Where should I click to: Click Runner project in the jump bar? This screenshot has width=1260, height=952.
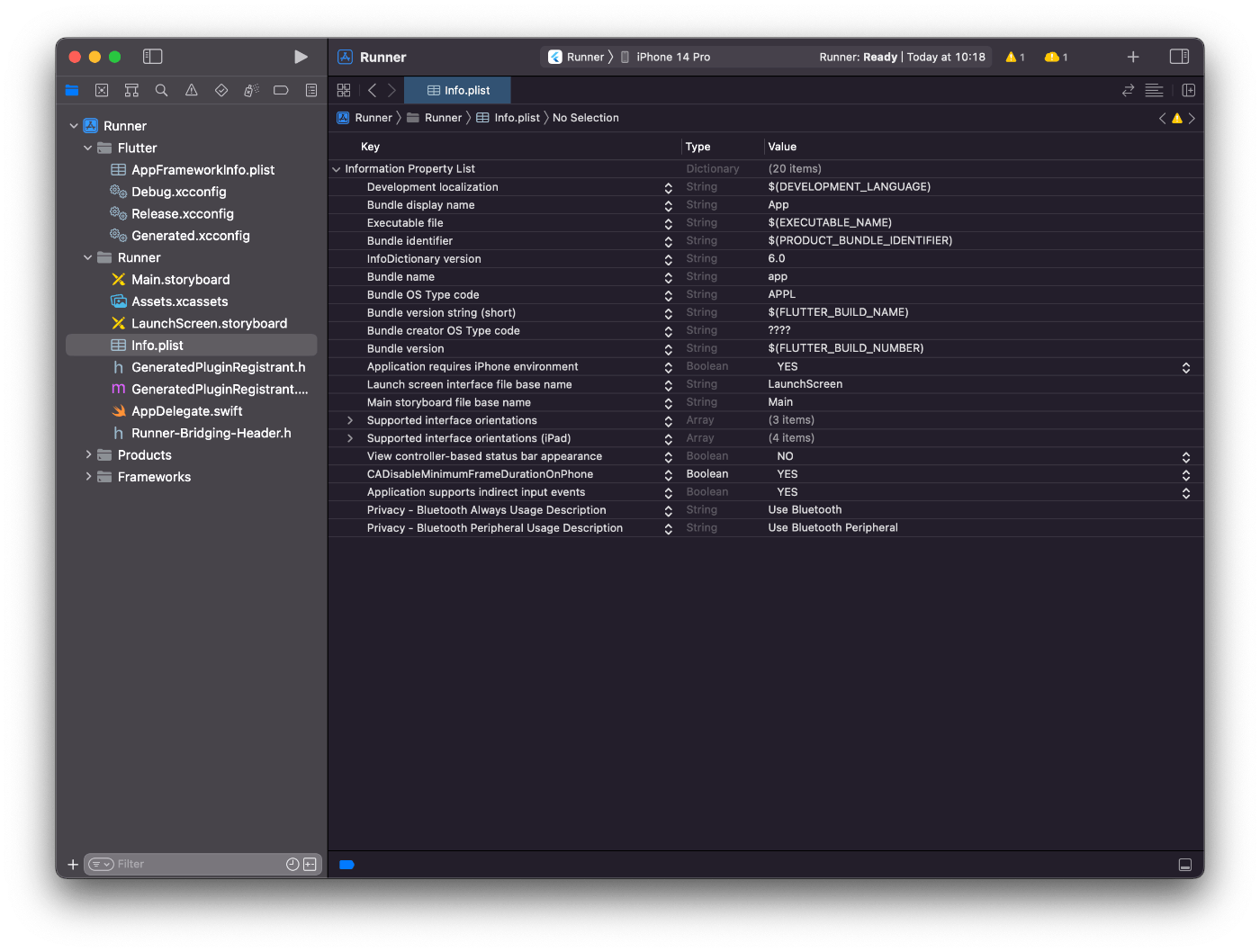364,118
